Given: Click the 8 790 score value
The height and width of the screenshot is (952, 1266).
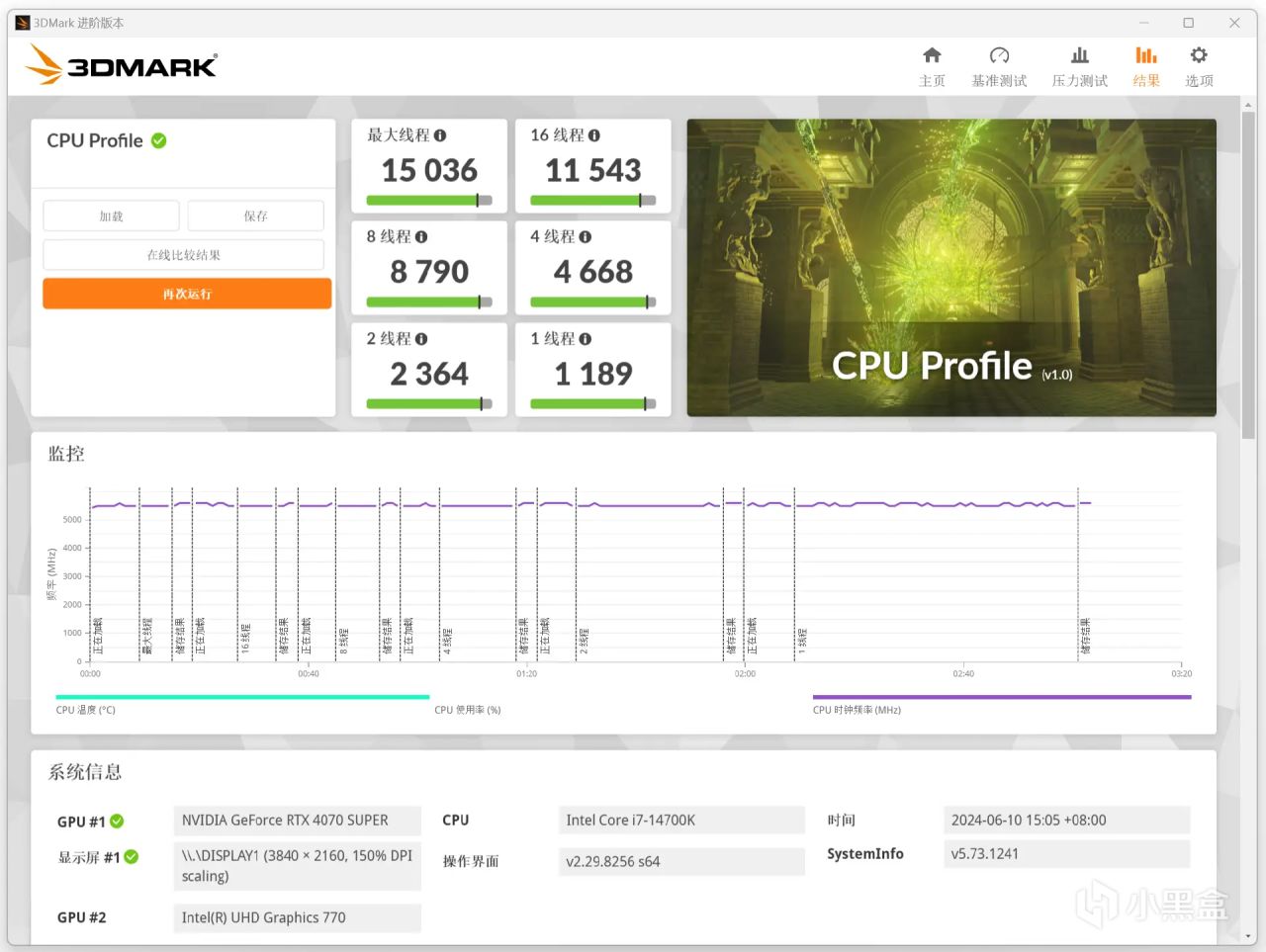Looking at the screenshot, I should (x=429, y=272).
